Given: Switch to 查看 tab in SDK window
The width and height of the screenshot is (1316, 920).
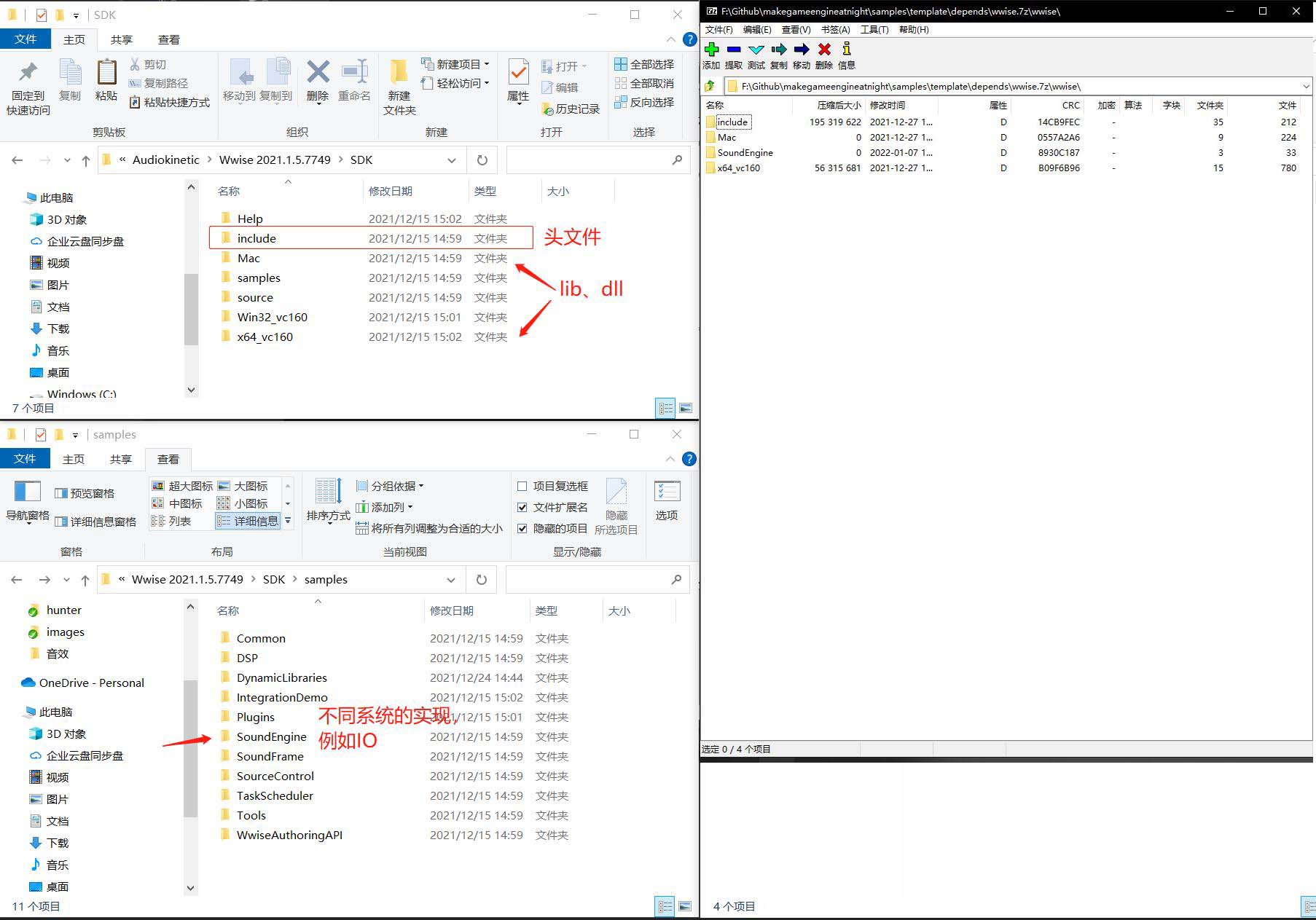Looking at the screenshot, I should (x=168, y=40).
